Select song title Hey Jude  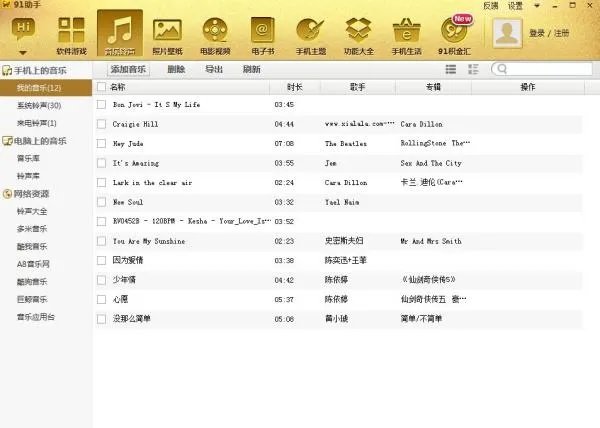128,144
